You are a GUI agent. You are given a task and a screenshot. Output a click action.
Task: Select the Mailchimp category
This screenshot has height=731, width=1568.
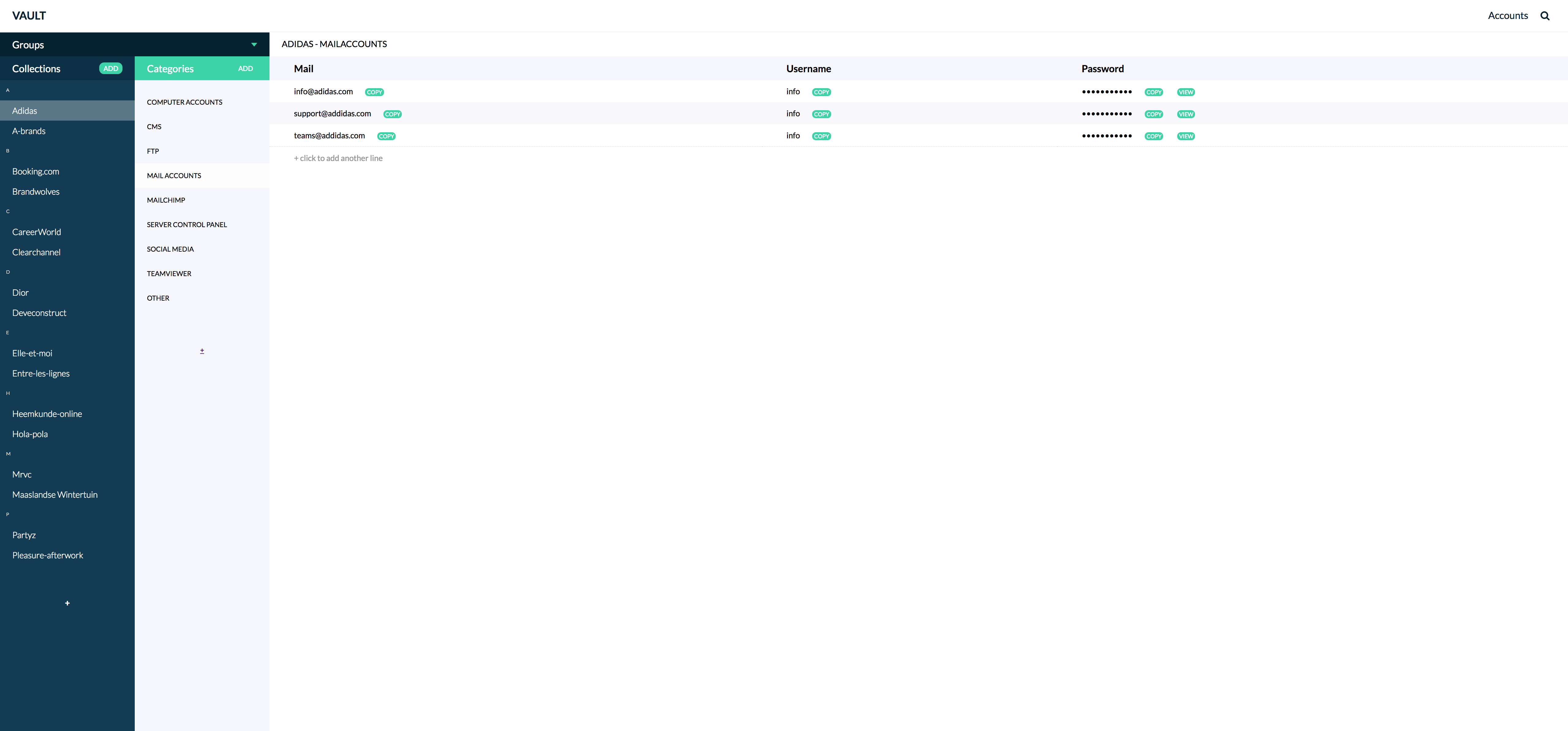[x=166, y=200]
